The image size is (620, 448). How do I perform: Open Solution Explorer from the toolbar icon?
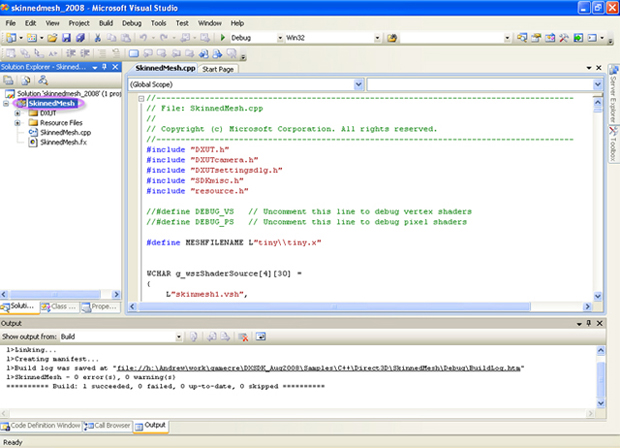pos(522,38)
